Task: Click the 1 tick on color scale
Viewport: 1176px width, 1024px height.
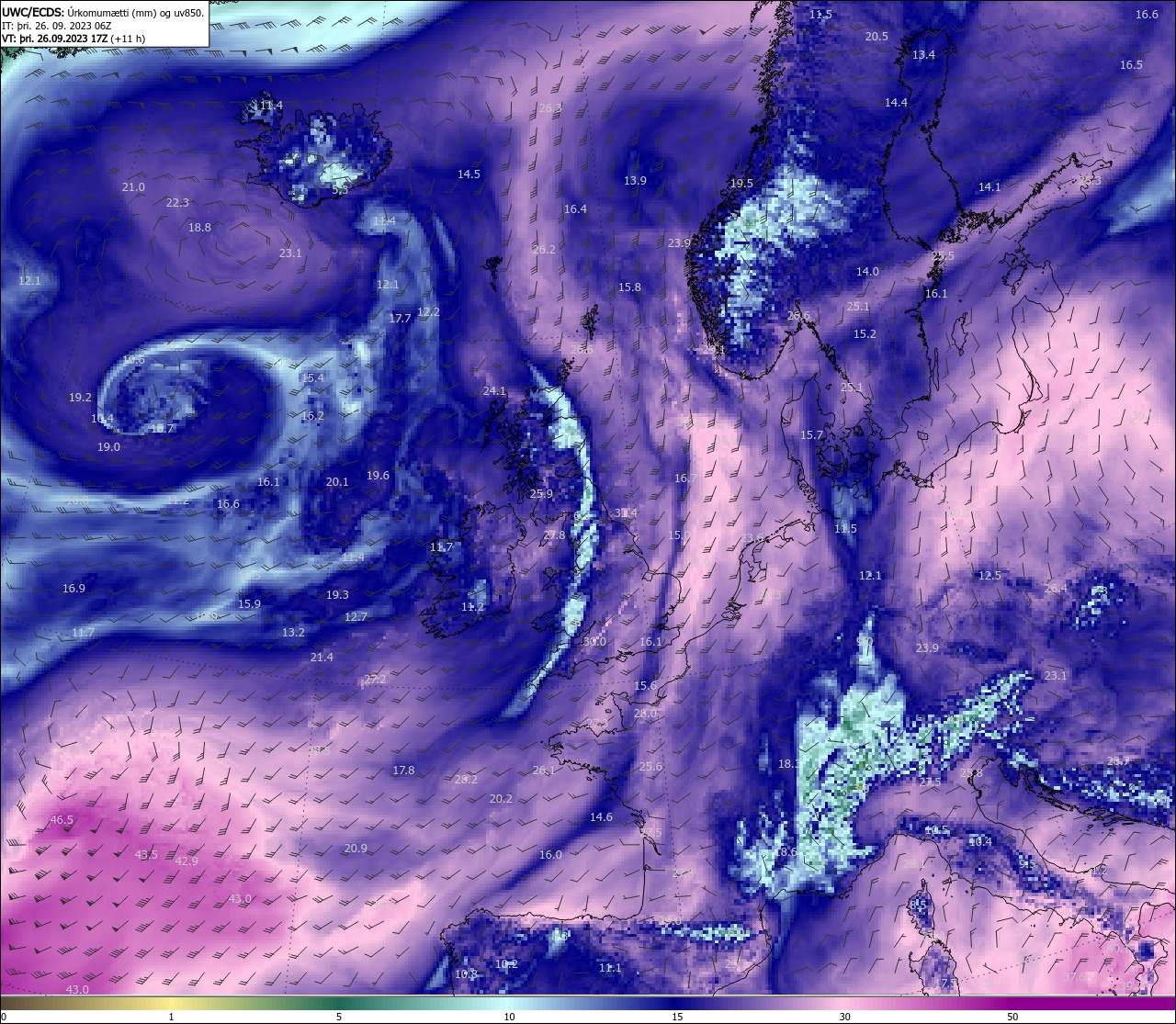Action: tap(172, 1017)
